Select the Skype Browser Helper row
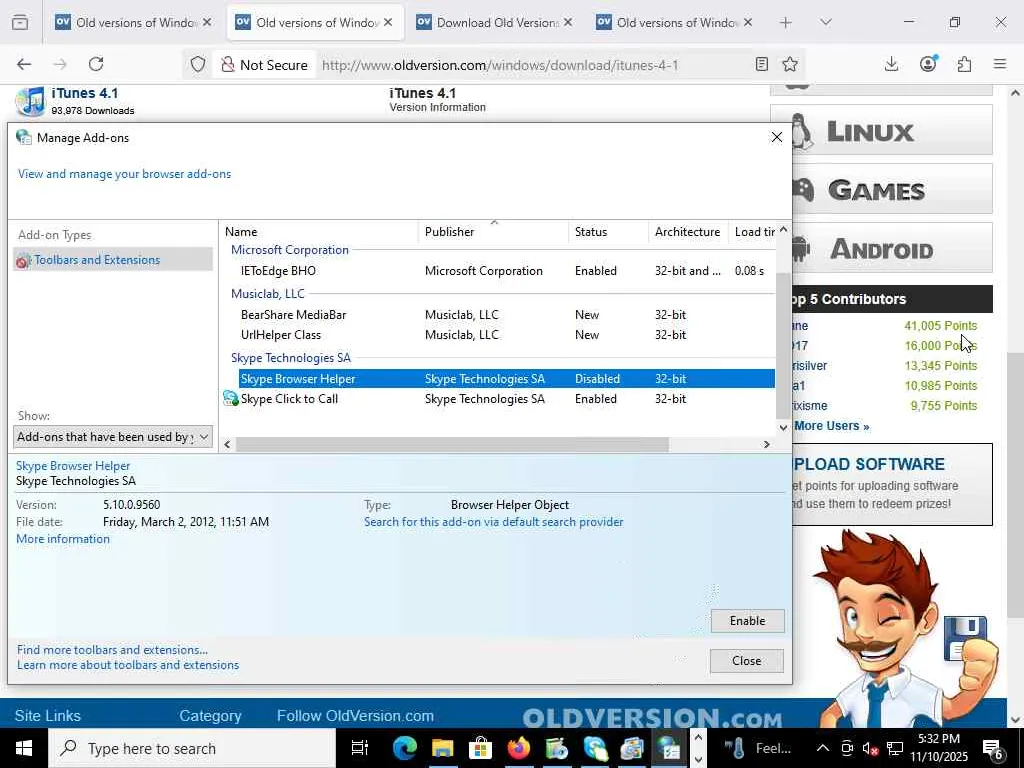1024x768 pixels. [x=507, y=379]
